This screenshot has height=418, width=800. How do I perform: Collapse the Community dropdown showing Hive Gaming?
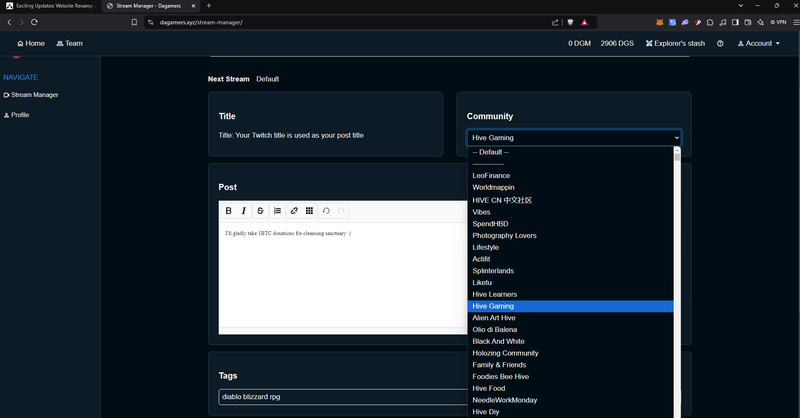click(x=574, y=138)
